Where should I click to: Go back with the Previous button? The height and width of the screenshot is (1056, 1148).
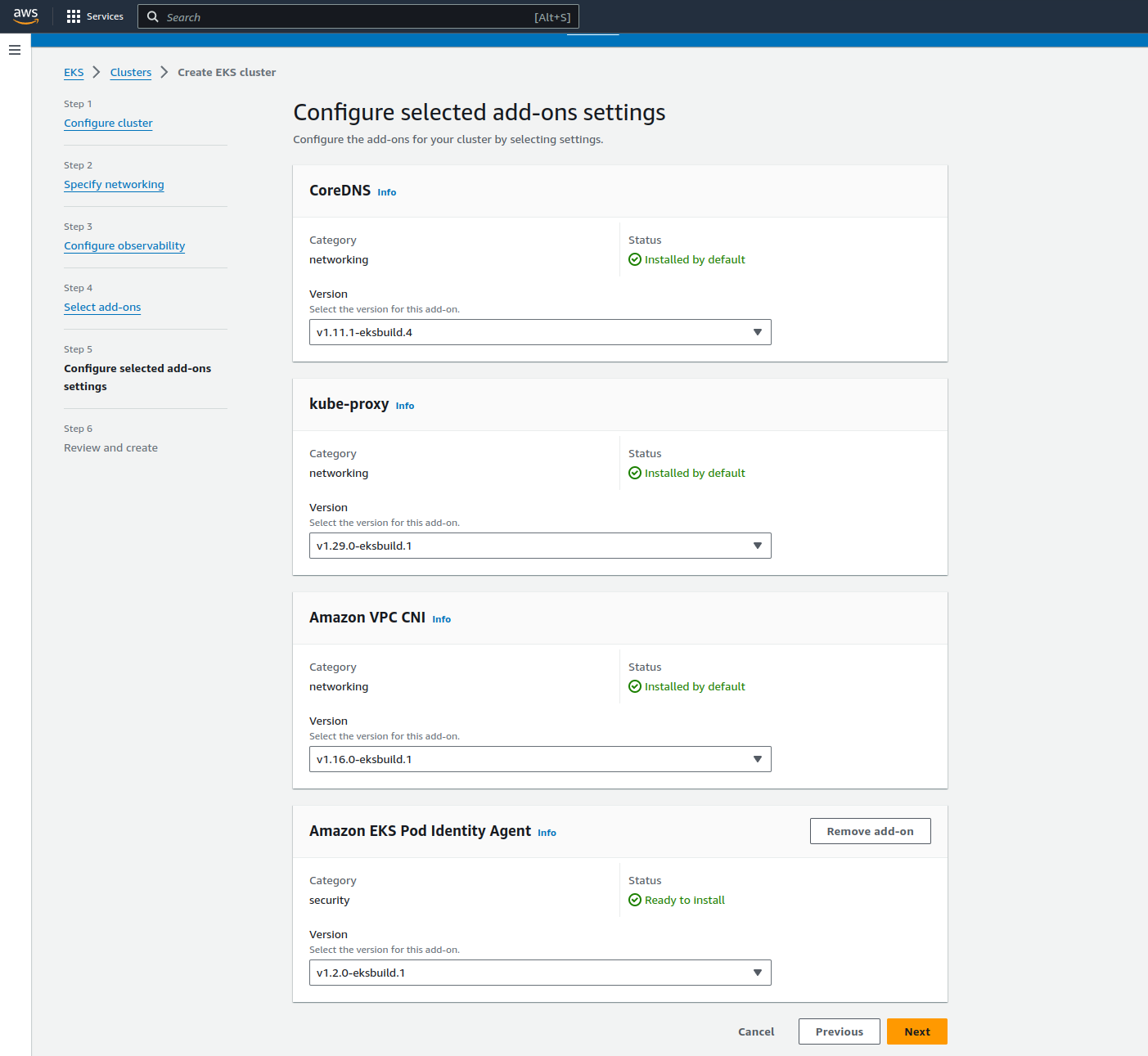point(840,1031)
